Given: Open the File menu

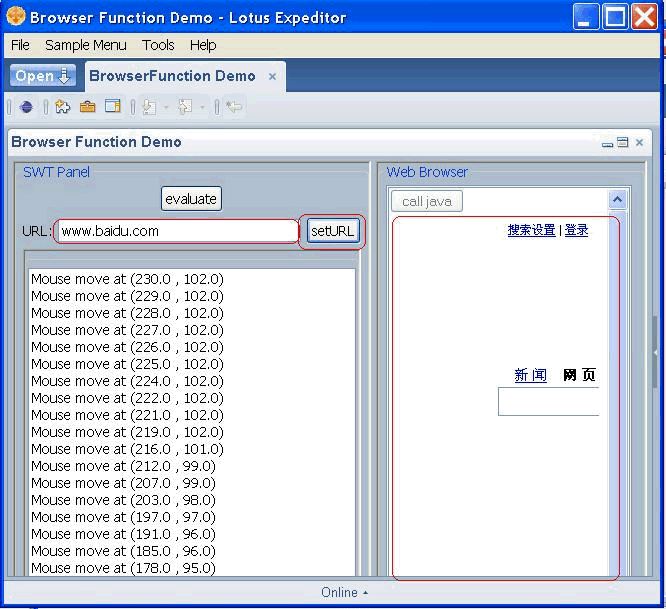Looking at the screenshot, I should point(20,45).
